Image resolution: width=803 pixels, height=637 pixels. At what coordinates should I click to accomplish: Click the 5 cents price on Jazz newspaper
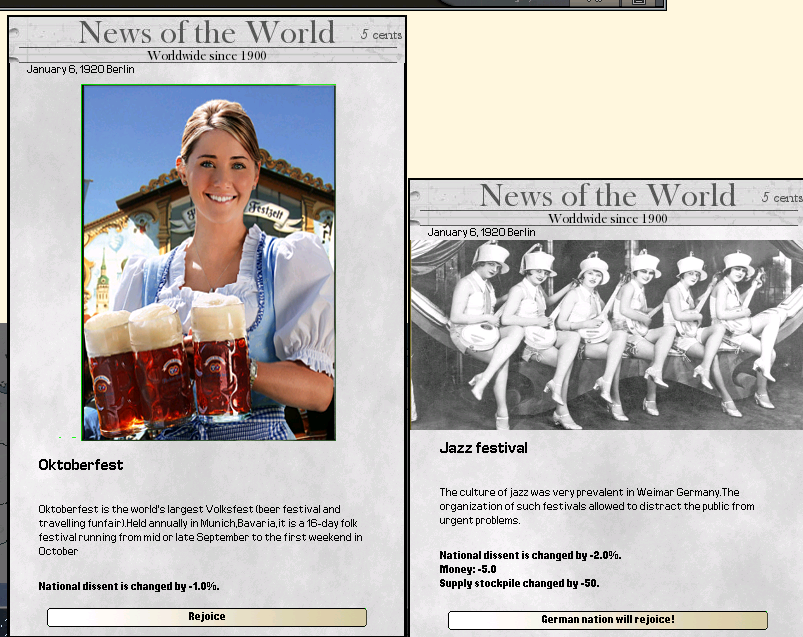[x=781, y=197]
